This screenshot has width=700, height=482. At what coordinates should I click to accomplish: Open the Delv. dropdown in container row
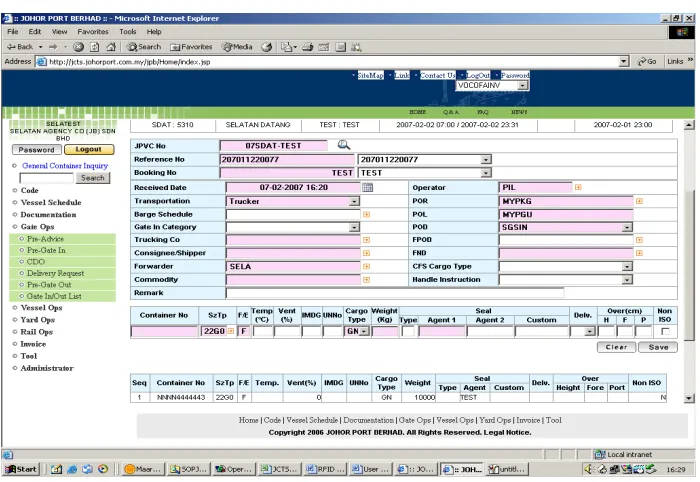589,331
